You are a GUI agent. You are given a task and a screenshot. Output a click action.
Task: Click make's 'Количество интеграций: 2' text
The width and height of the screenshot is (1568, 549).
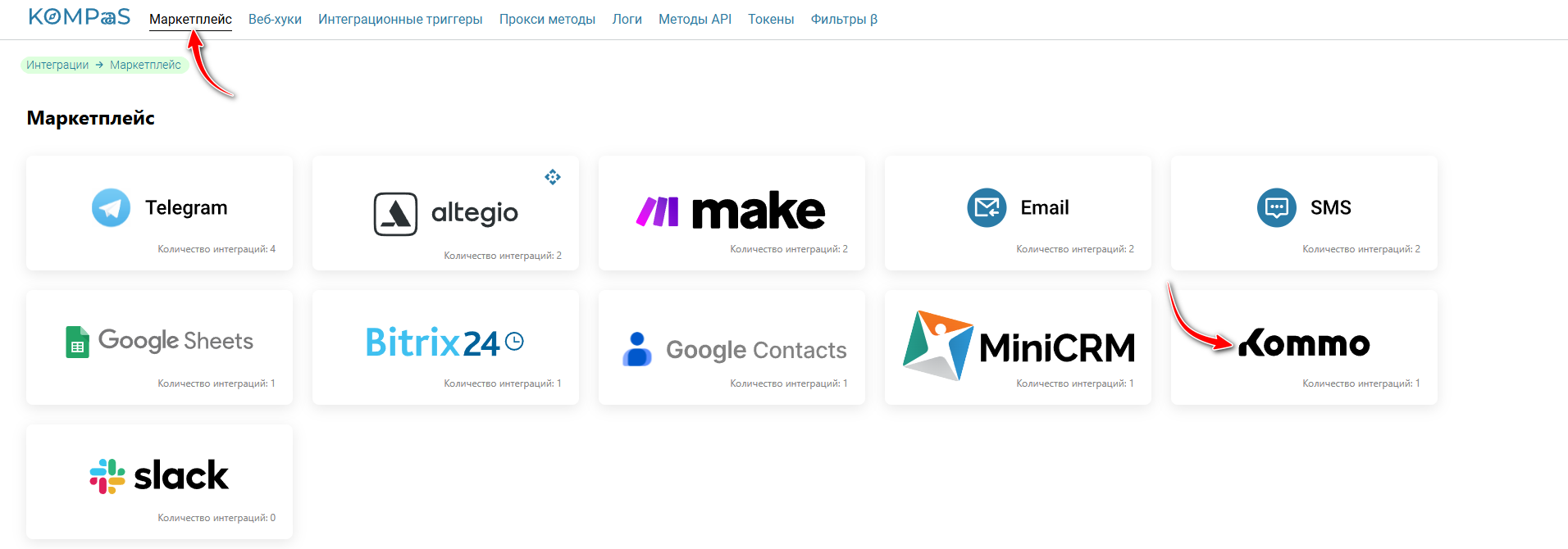[x=789, y=249]
